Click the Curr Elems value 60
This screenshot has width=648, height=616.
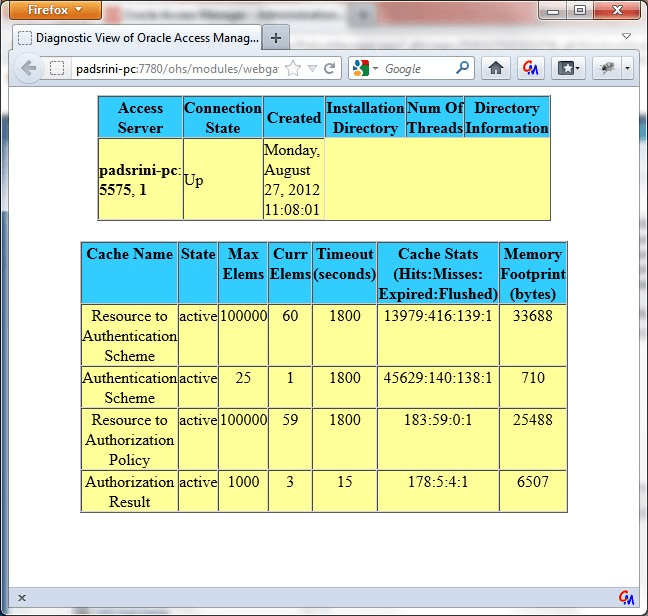[290, 316]
